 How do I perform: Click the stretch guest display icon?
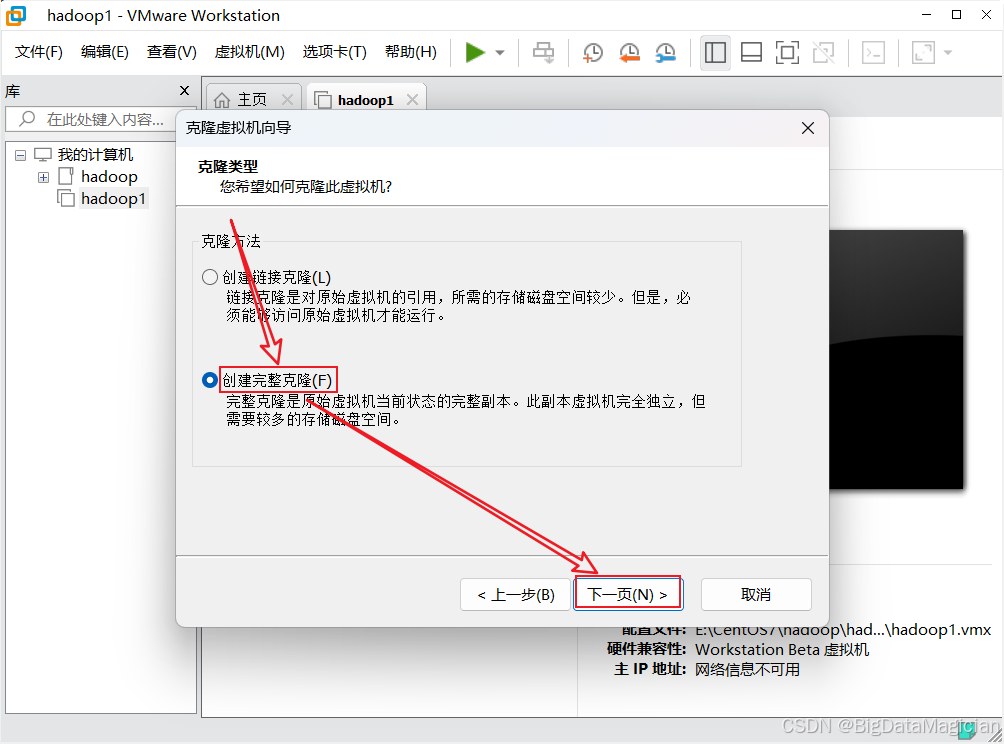[x=923, y=53]
